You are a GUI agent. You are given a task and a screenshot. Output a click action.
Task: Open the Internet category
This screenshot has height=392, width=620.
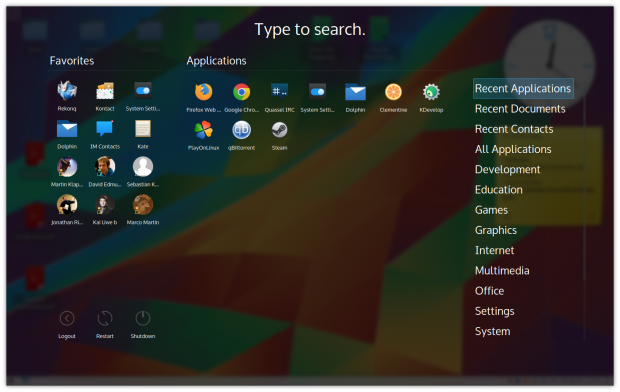pos(495,250)
